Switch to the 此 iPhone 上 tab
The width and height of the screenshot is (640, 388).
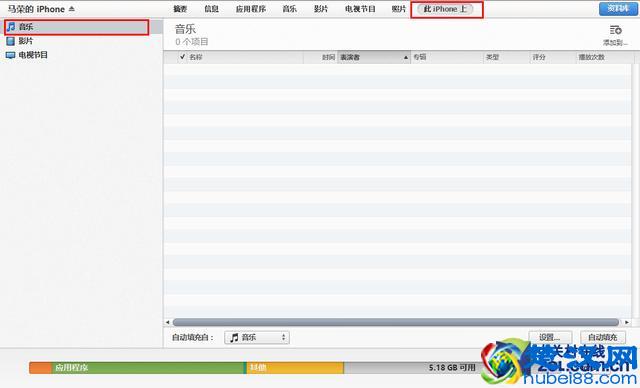point(445,9)
